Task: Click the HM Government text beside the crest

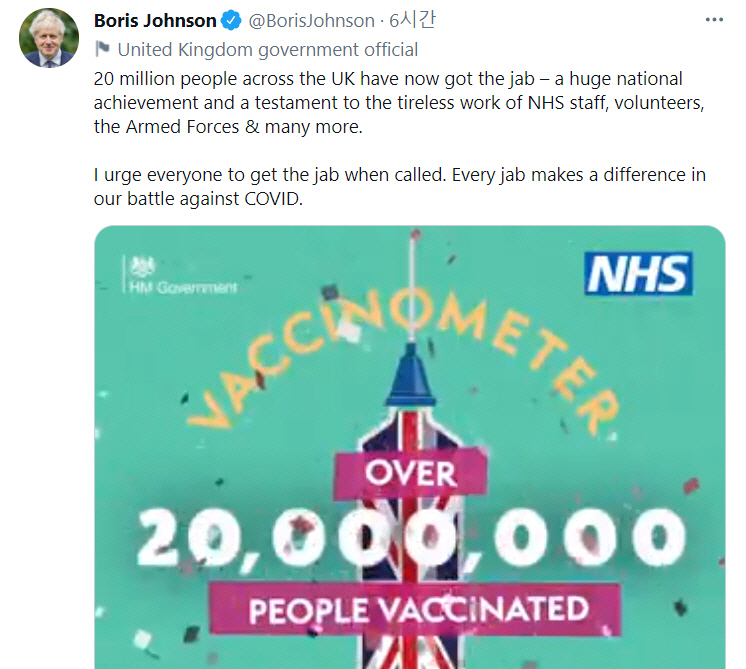Action: pyautogui.click(x=183, y=288)
